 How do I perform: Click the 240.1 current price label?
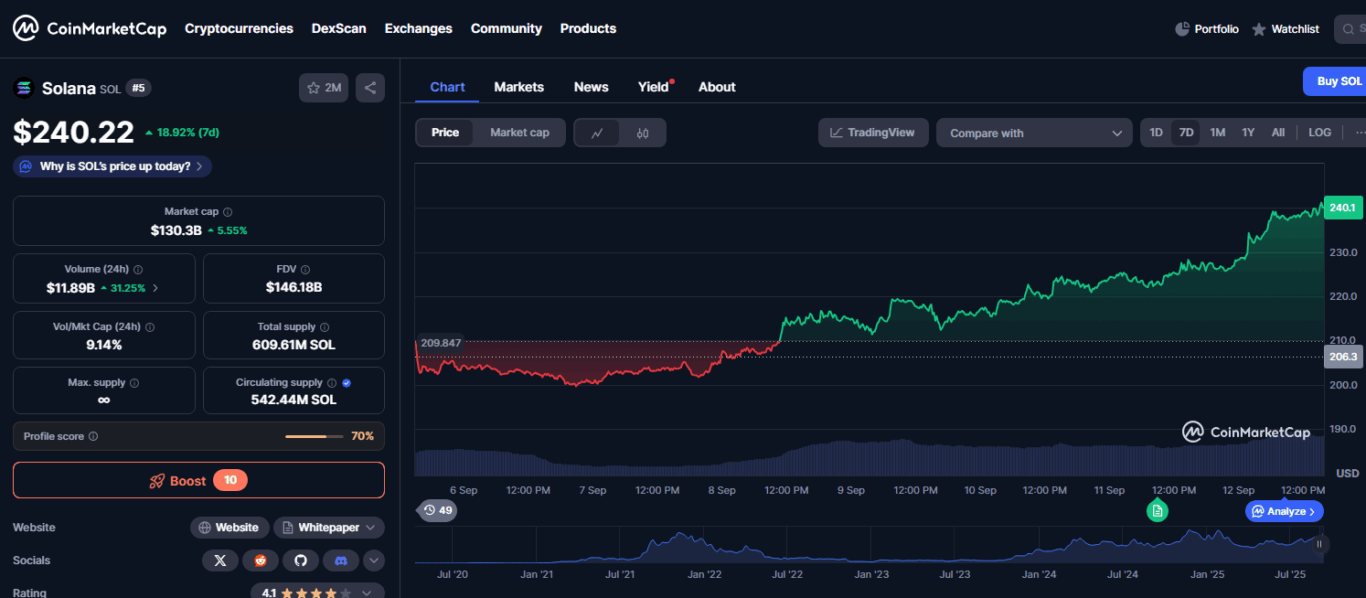pyautogui.click(x=1343, y=207)
